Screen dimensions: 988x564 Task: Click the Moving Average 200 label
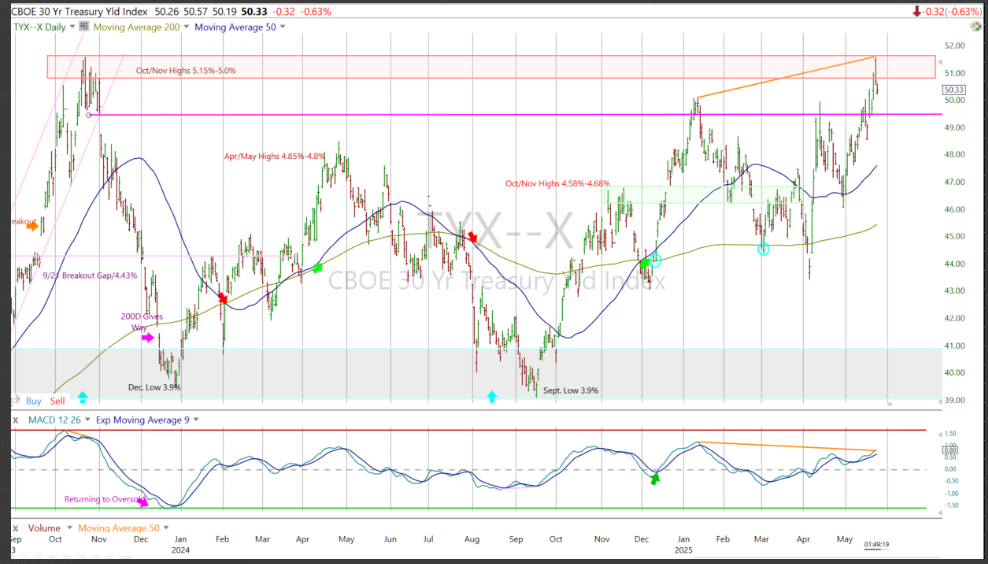pyautogui.click(x=136, y=27)
